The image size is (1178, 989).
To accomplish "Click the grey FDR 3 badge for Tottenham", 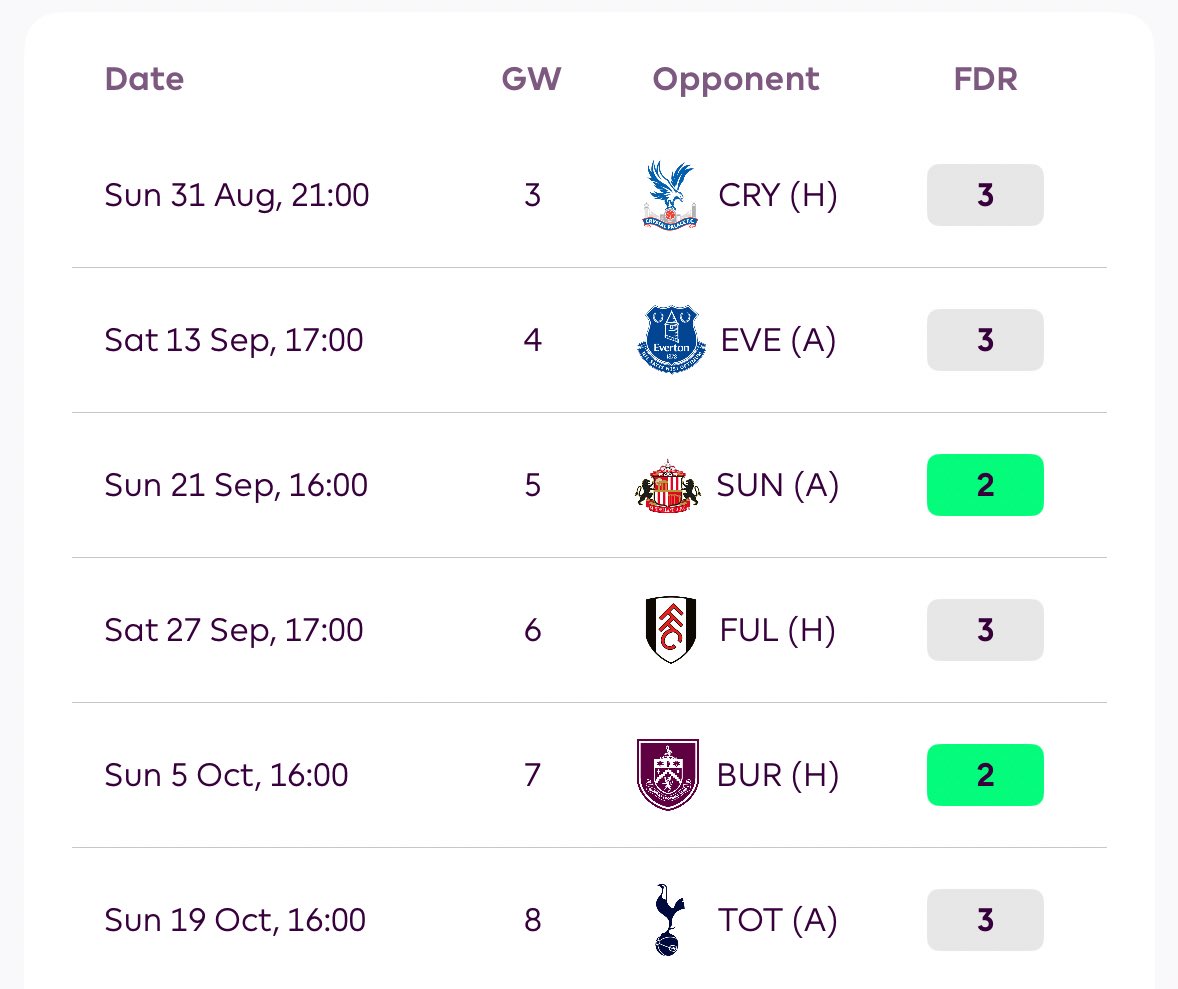I will 985,920.
